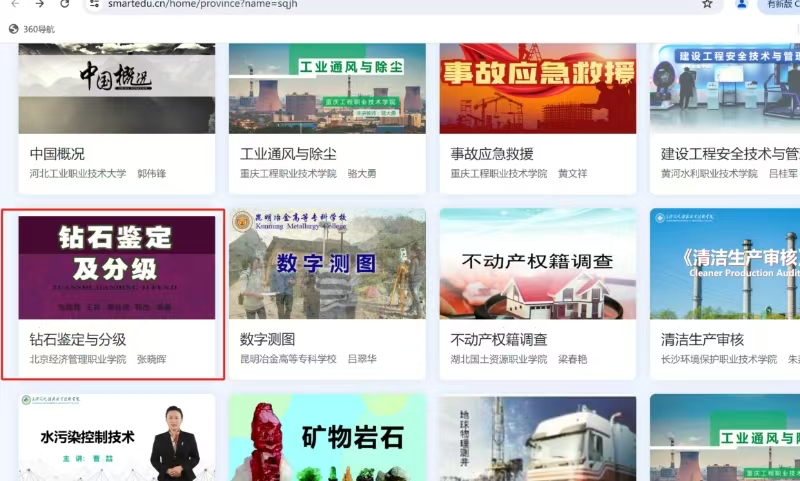Open the 工业通风与除尘 thumbnail in the first row
This screenshot has height=481, width=800.
click(327, 88)
